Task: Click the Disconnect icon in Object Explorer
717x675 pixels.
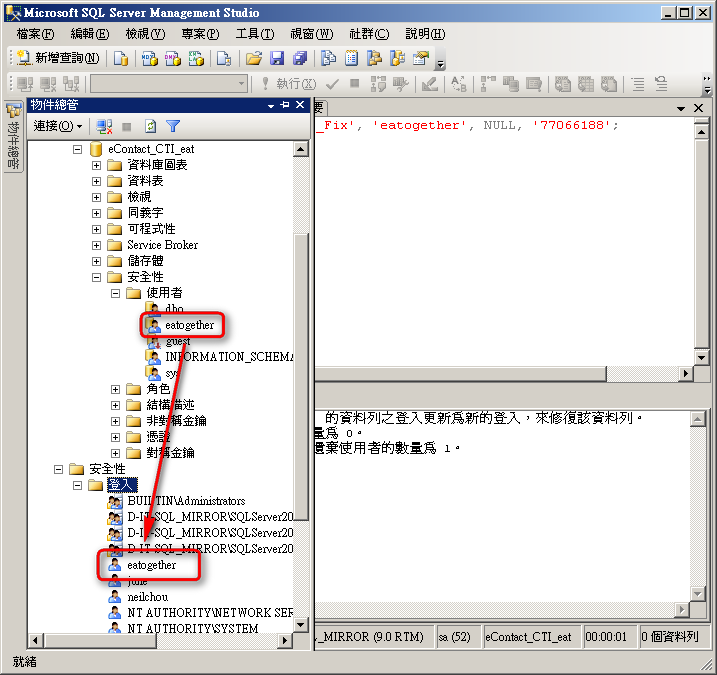Action: (x=104, y=126)
